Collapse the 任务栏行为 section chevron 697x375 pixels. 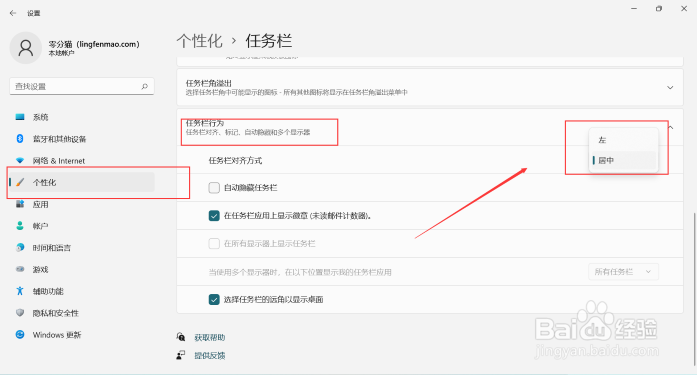tap(671, 128)
